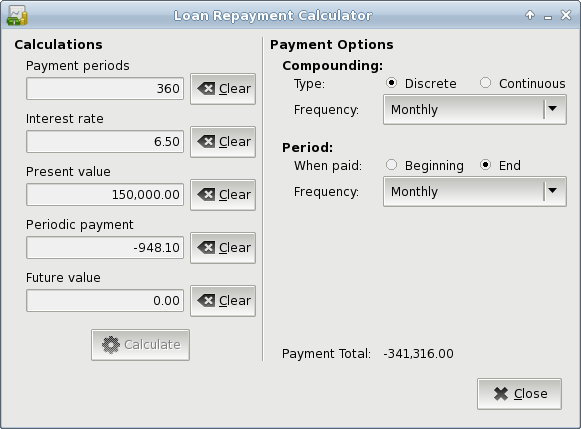Click the backspace icon beside Periodic payment
Screen dimensions: 581x429
(206, 247)
